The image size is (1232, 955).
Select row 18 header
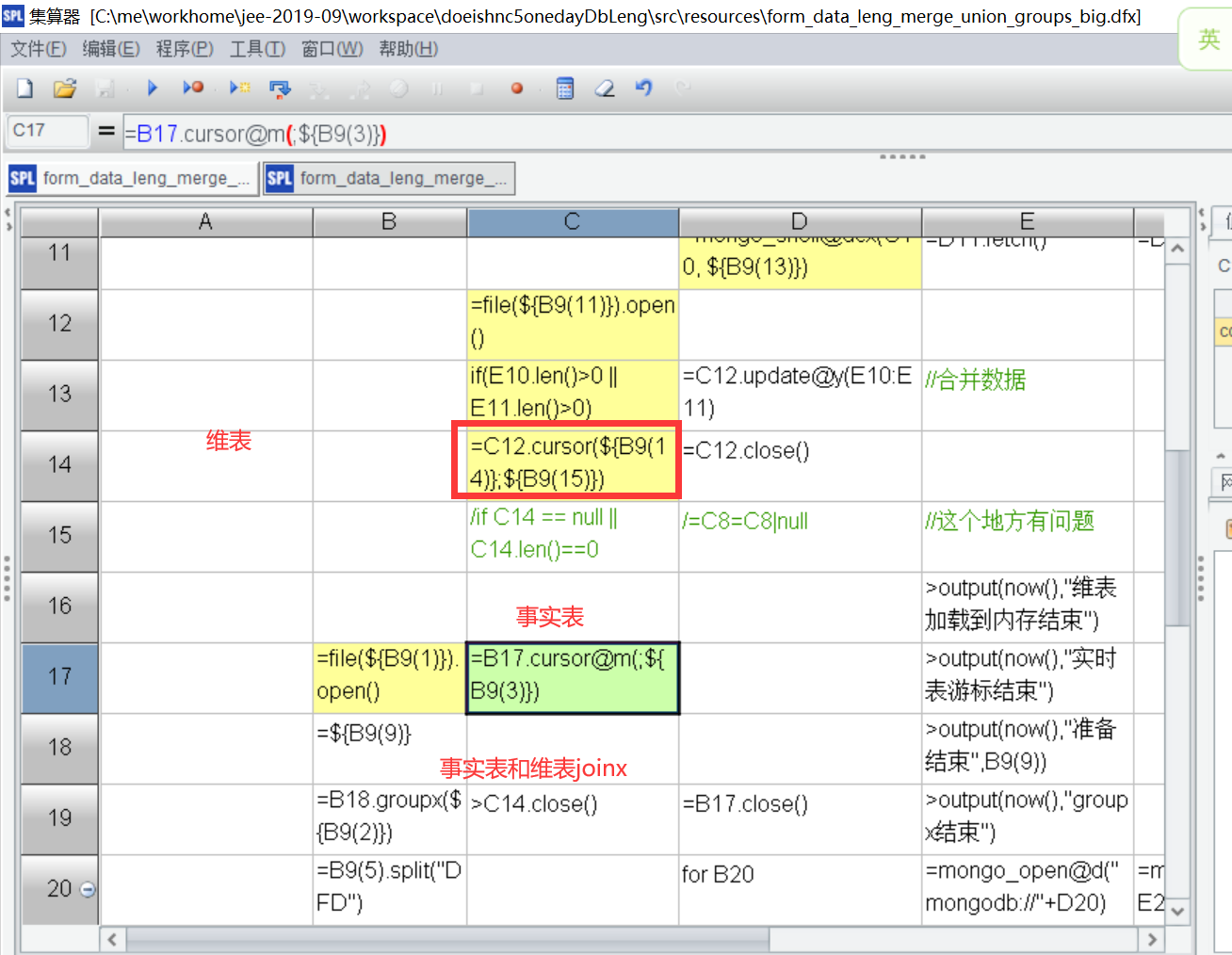tap(59, 748)
